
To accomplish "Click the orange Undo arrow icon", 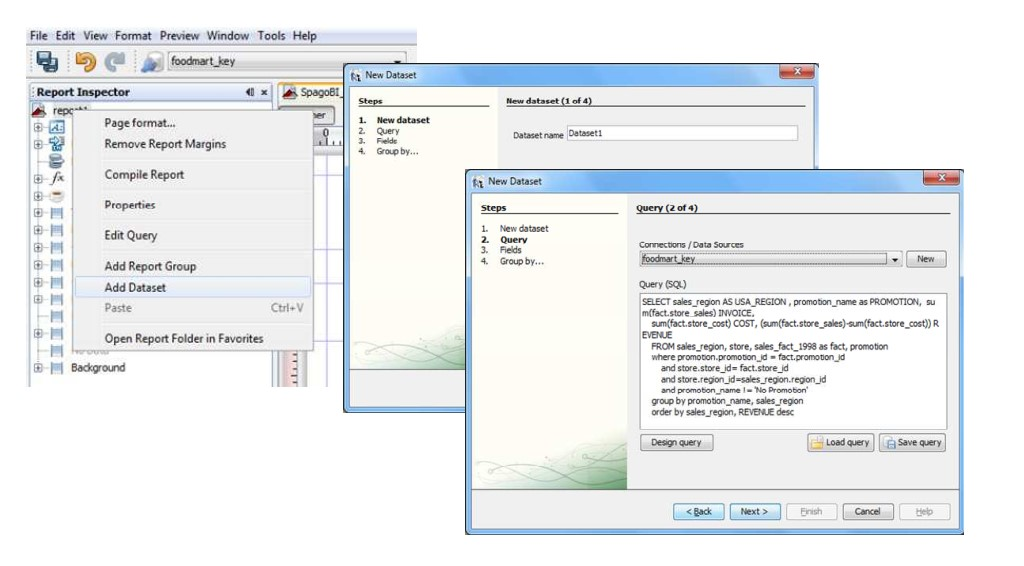I will tap(86, 61).
